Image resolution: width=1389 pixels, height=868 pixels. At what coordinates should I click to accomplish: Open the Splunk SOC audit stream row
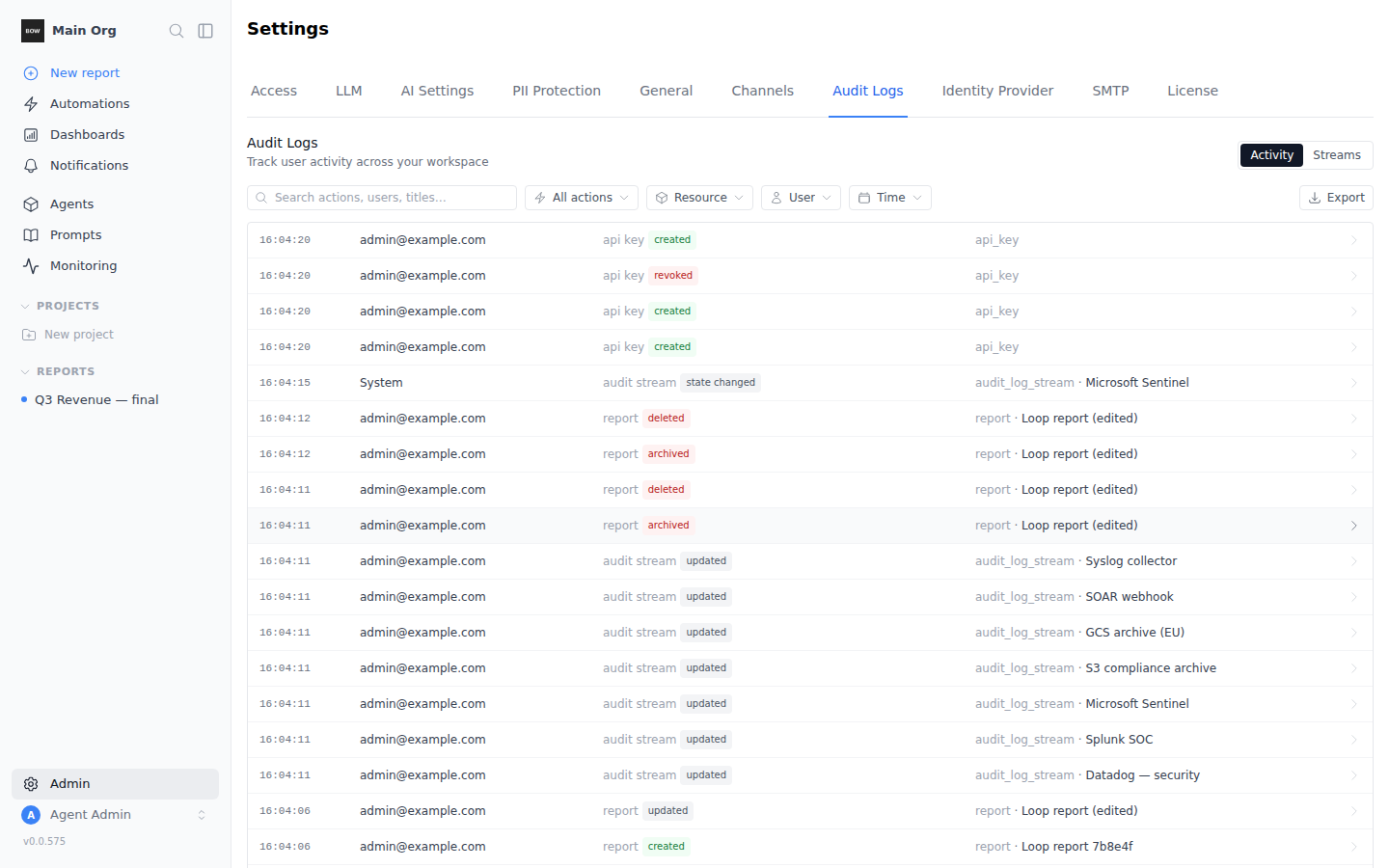[810, 740]
